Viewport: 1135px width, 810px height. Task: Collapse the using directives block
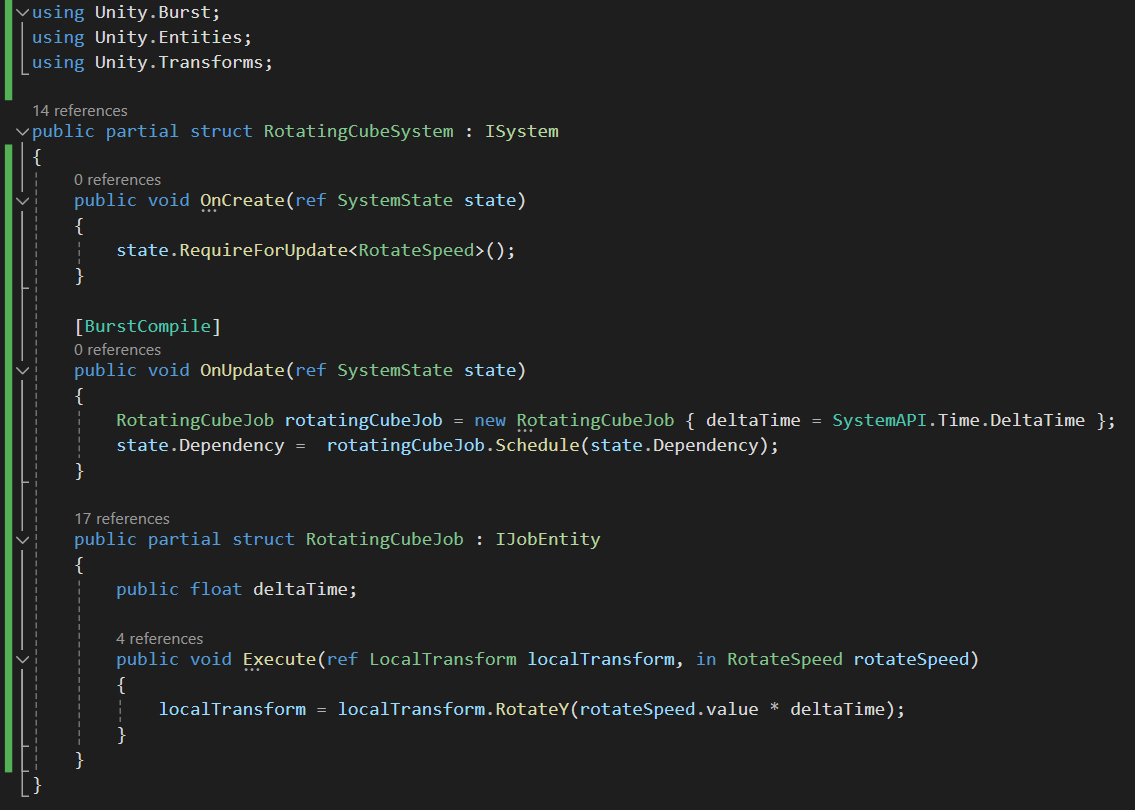pyautogui.click(x=22, y=12)
